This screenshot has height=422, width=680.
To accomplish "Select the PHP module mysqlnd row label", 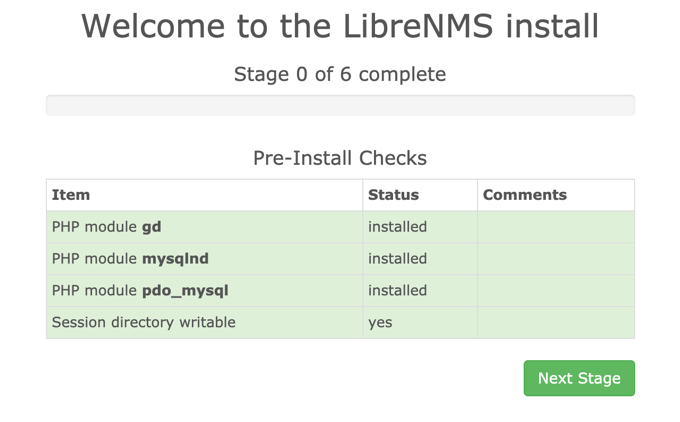I will pyautogui.click(x=130, y=259).
